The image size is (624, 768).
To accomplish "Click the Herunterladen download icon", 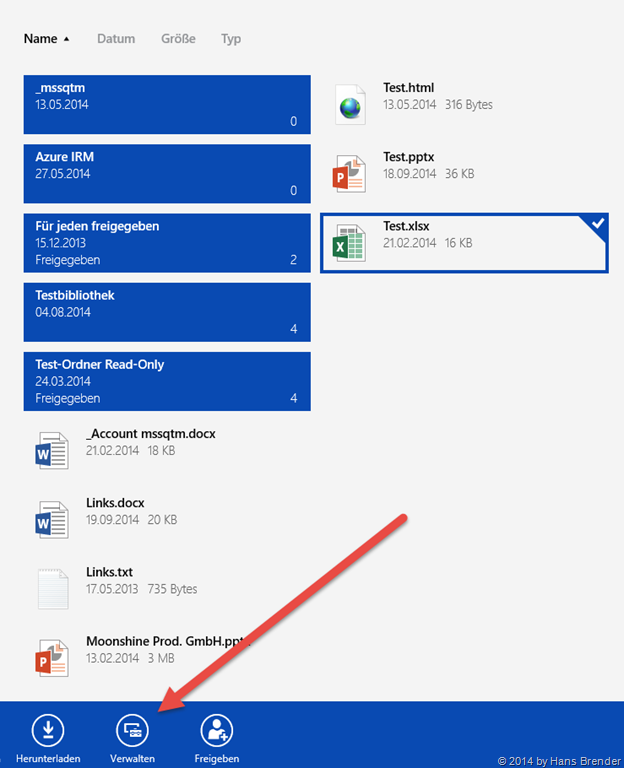I will click(47, 730).
